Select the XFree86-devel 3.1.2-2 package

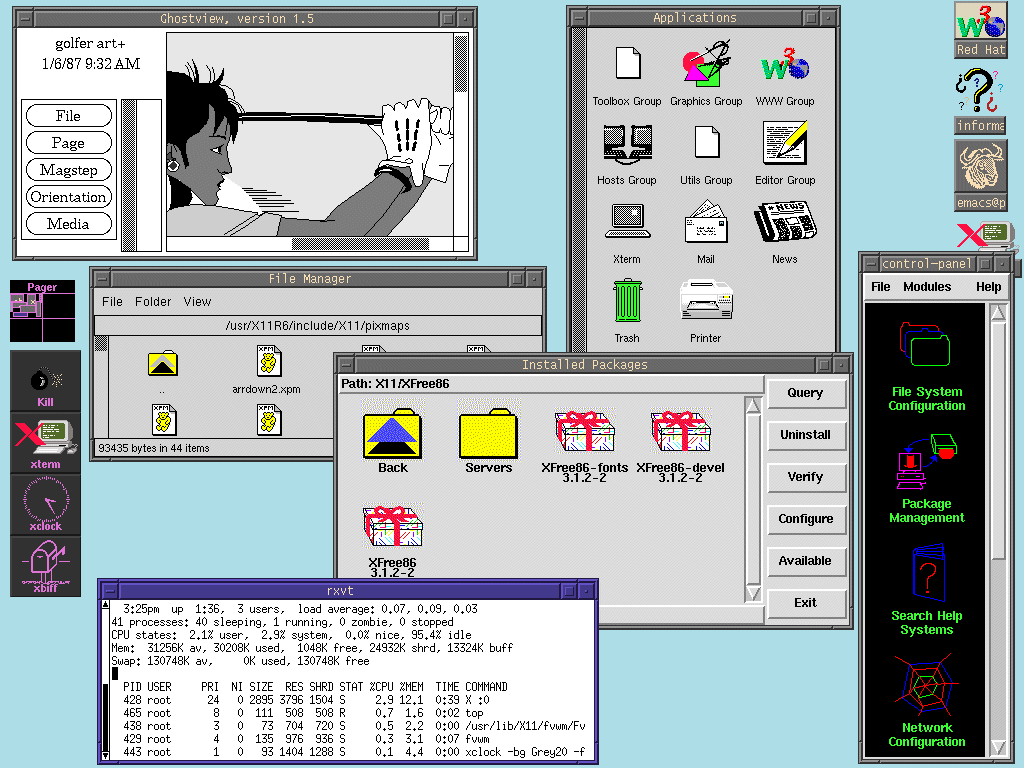(x=680, y=432)
